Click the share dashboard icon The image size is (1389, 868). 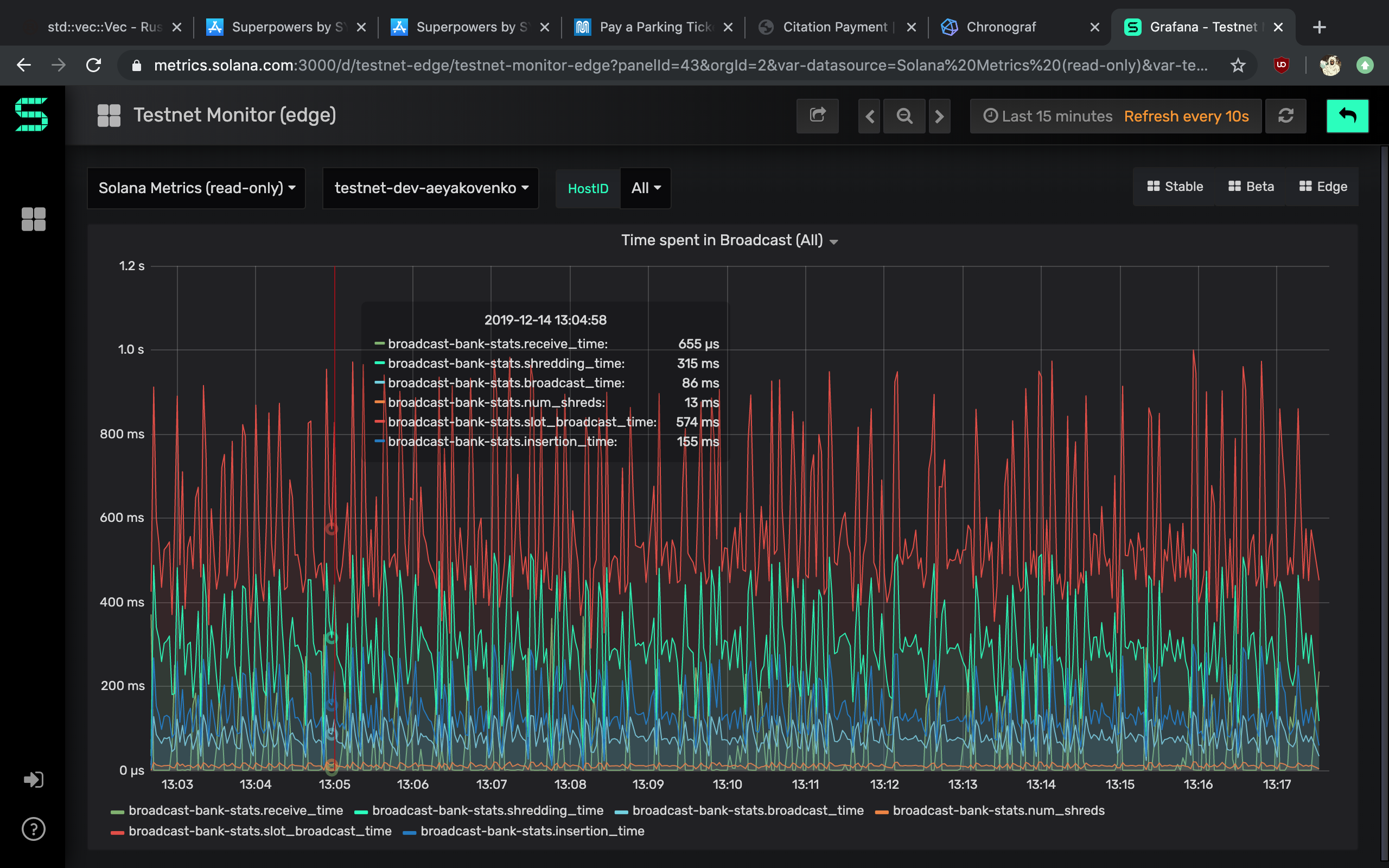(817, 116)
